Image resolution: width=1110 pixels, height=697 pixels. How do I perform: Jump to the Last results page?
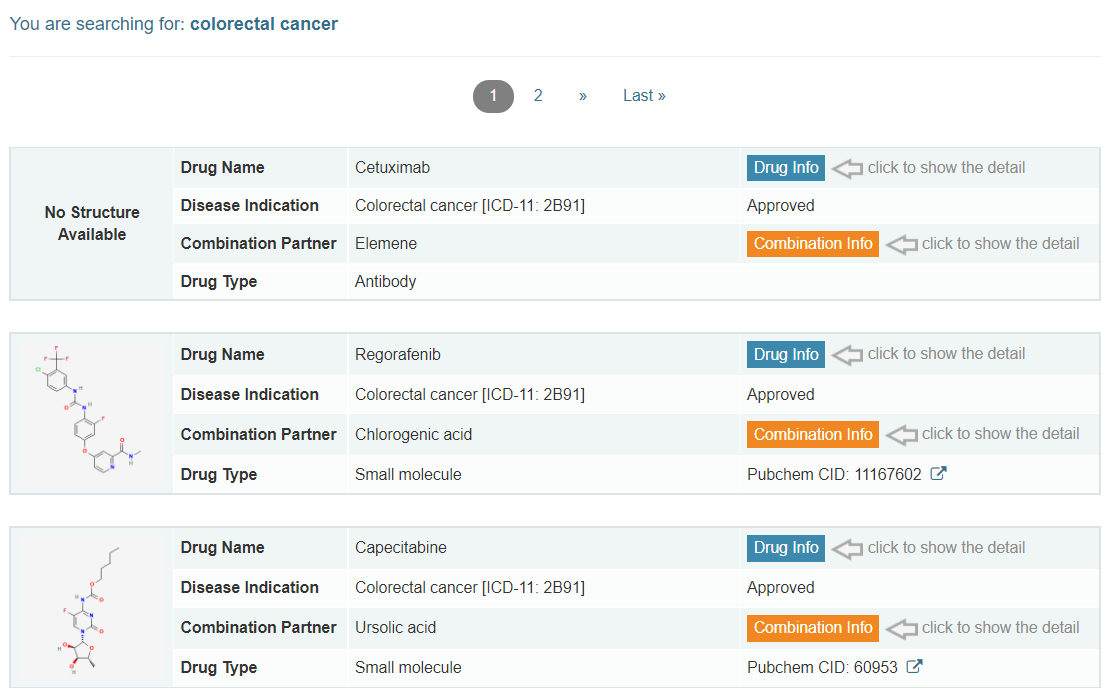tap(644, 96)
